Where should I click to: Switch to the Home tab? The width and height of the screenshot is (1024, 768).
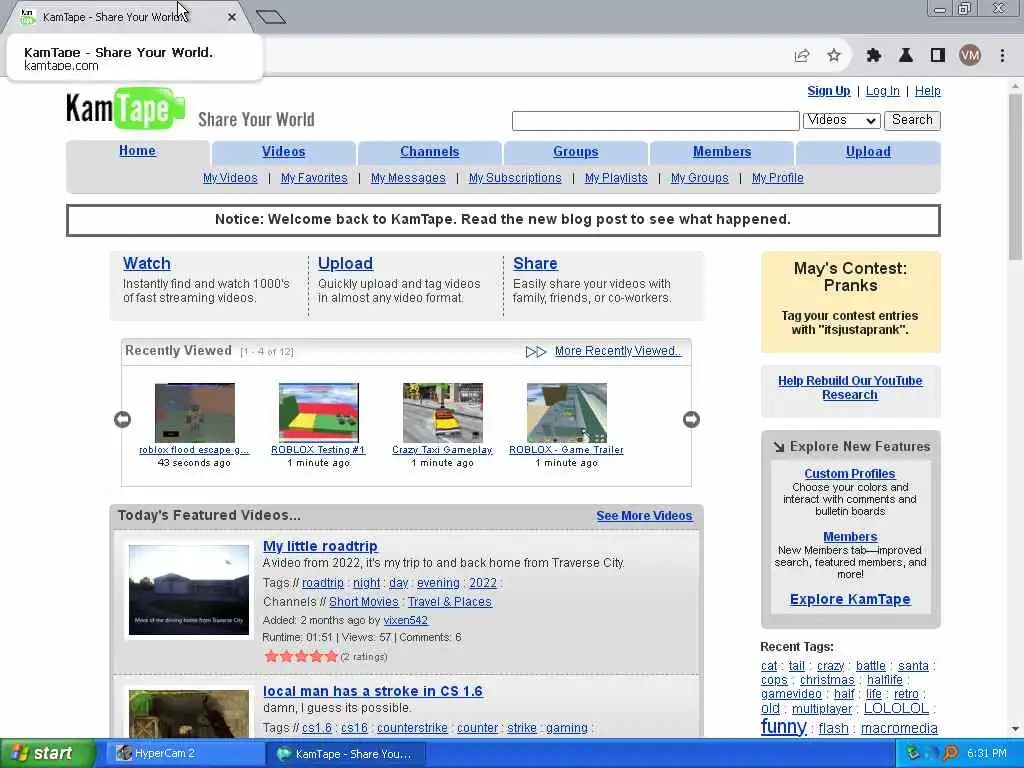(137, 151)
